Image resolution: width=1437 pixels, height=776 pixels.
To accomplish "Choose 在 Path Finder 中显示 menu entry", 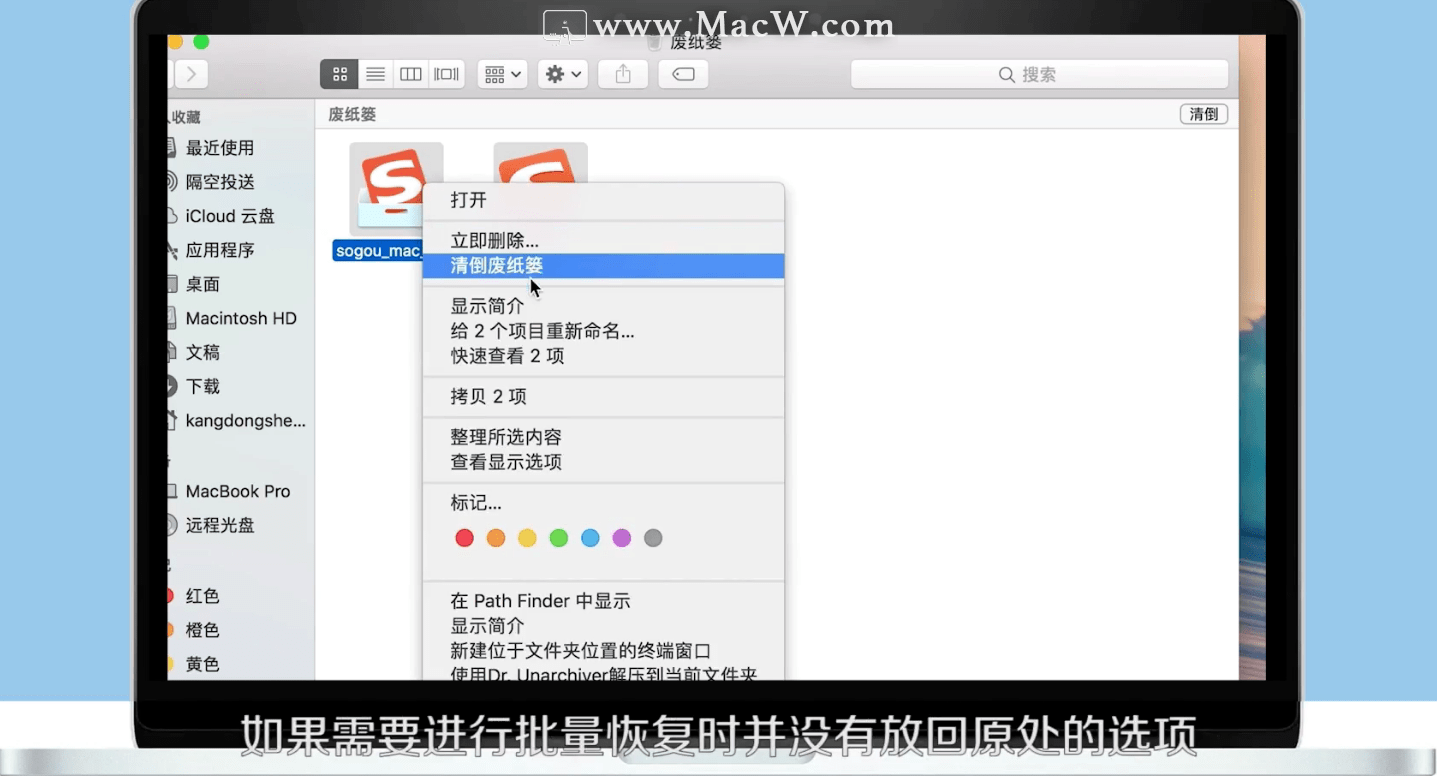I will pyautogui.click(x=603, y=601).
